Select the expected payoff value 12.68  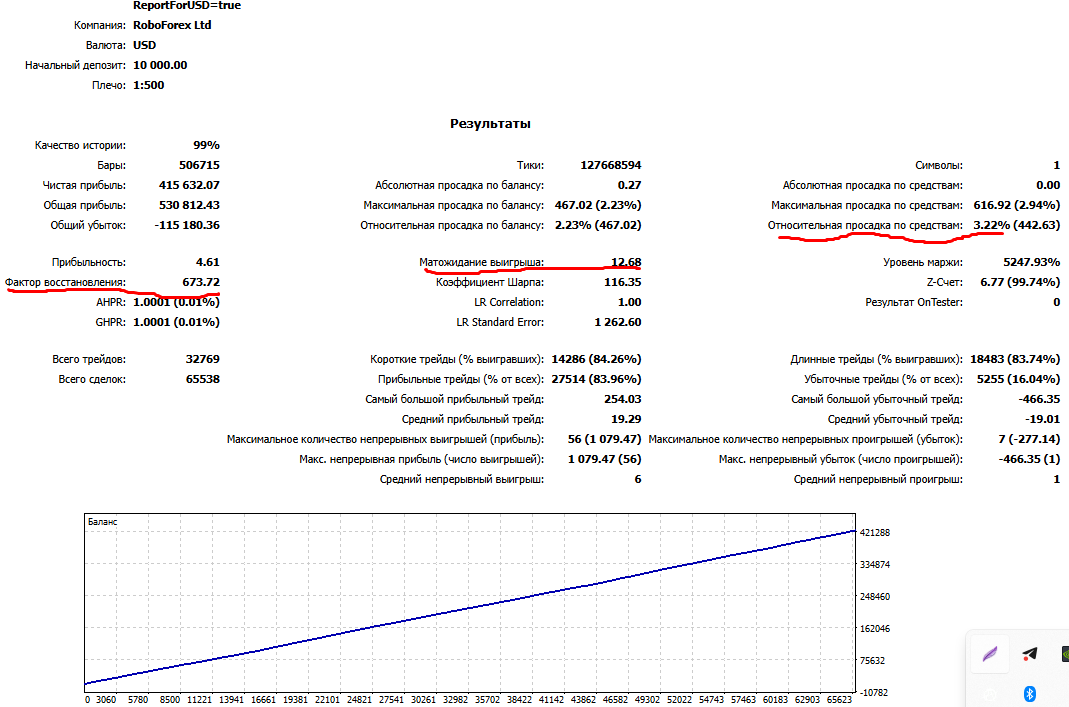627,262
